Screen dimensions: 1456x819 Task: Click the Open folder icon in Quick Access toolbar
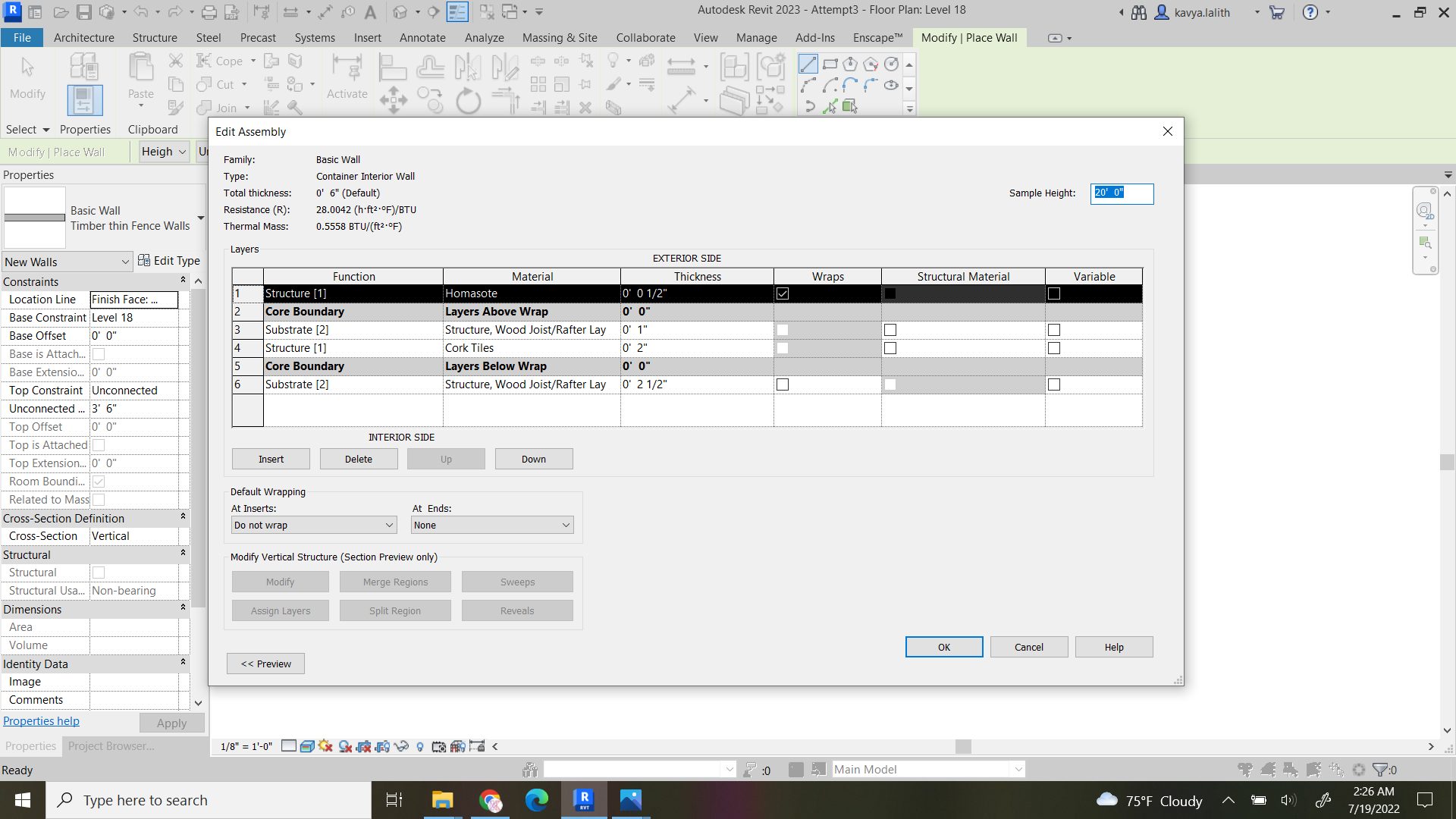[x=61, y=12]
